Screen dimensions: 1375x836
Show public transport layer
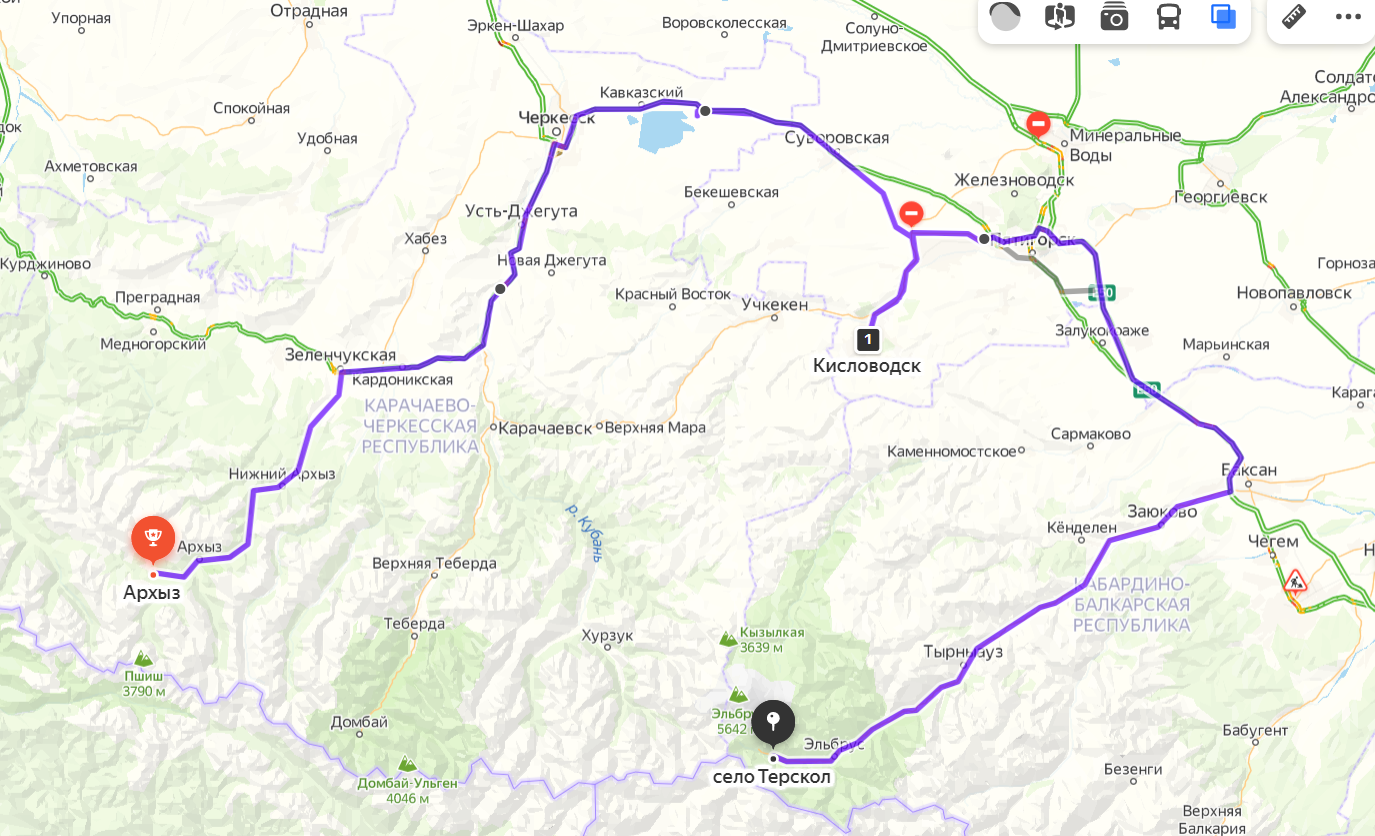tap(1169, 17)
